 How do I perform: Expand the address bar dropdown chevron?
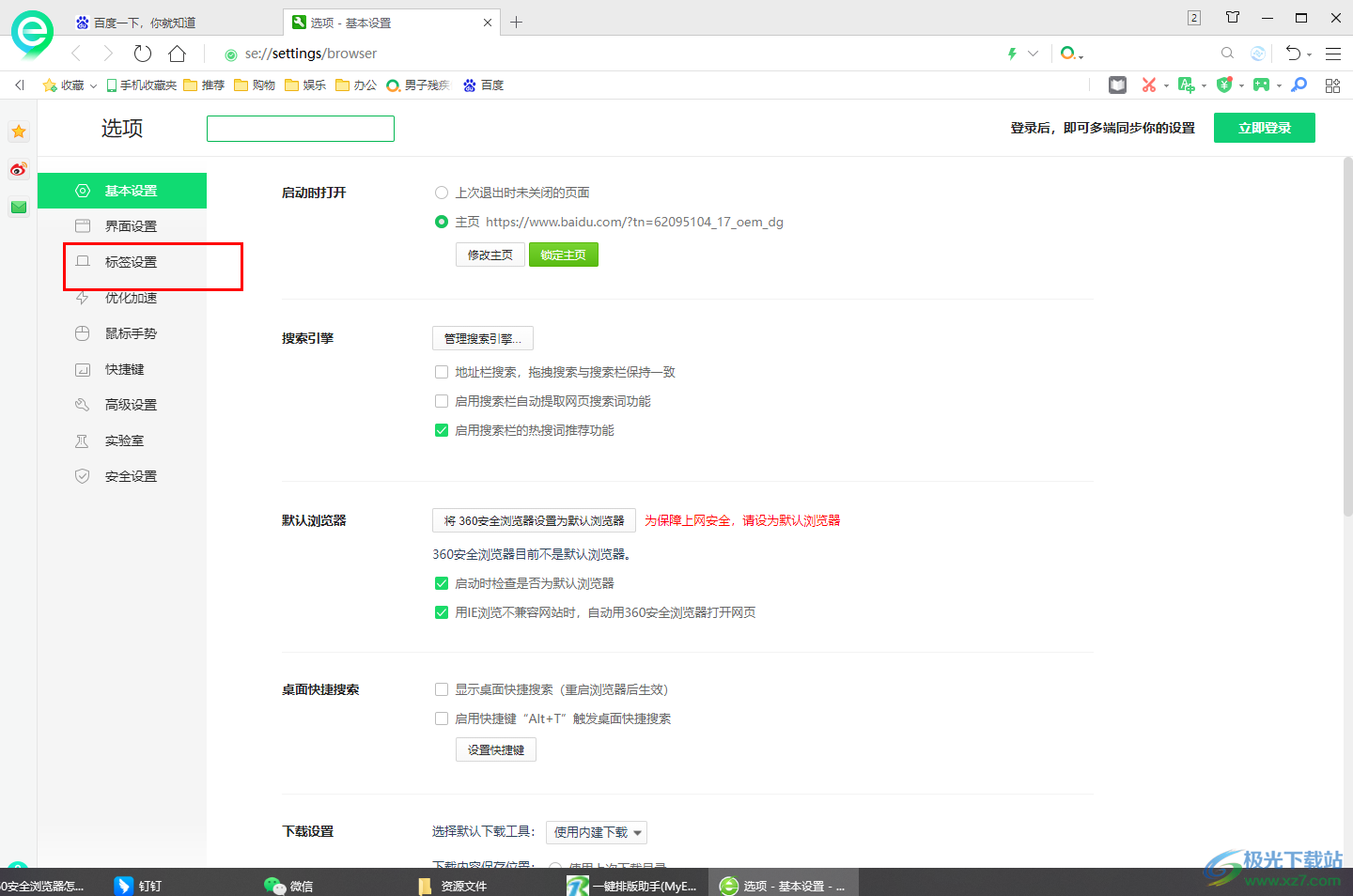click(x=1033, y=54)
